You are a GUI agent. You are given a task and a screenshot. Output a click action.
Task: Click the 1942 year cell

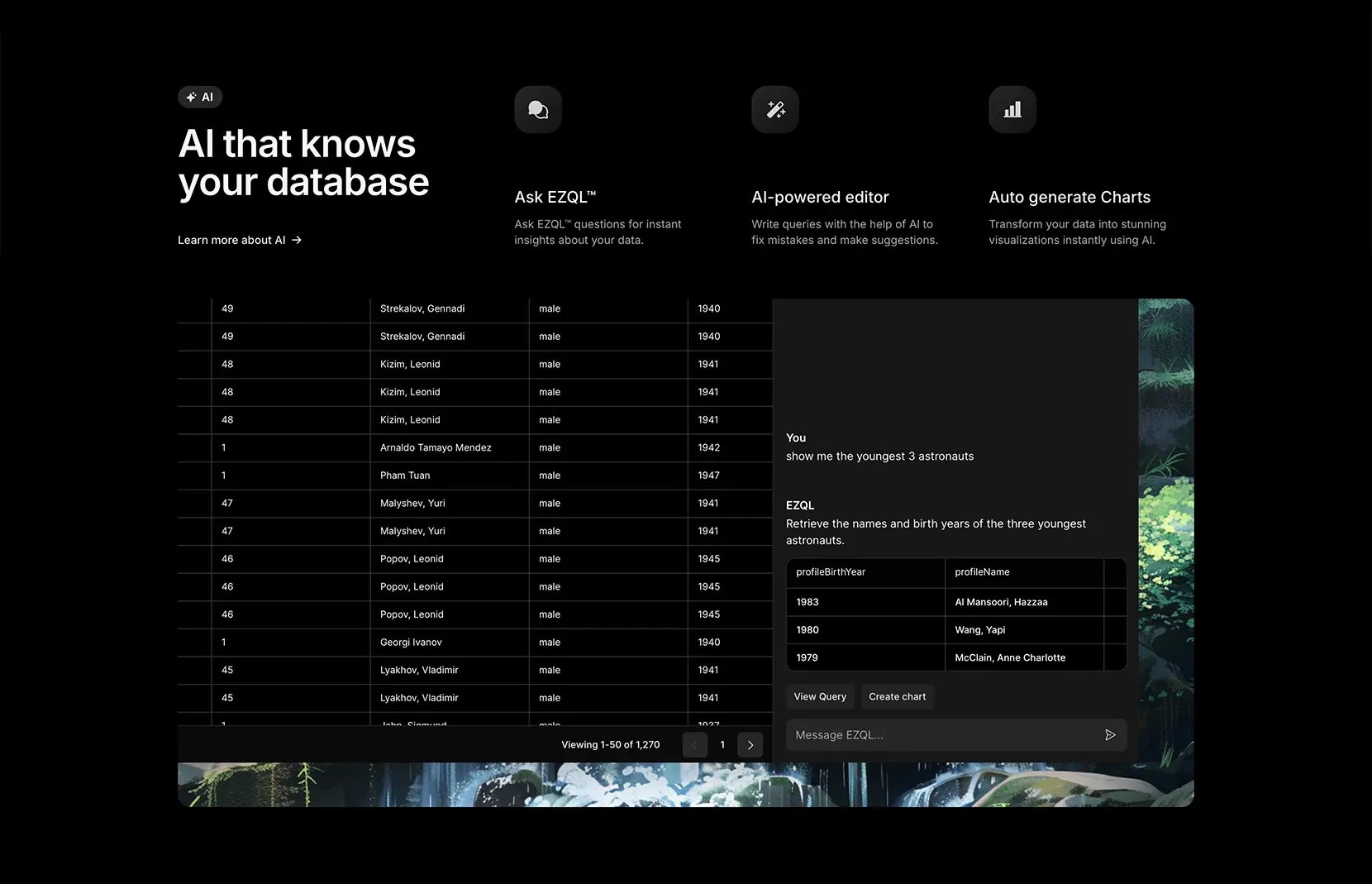pyautogui.click(x=730, y=447)
